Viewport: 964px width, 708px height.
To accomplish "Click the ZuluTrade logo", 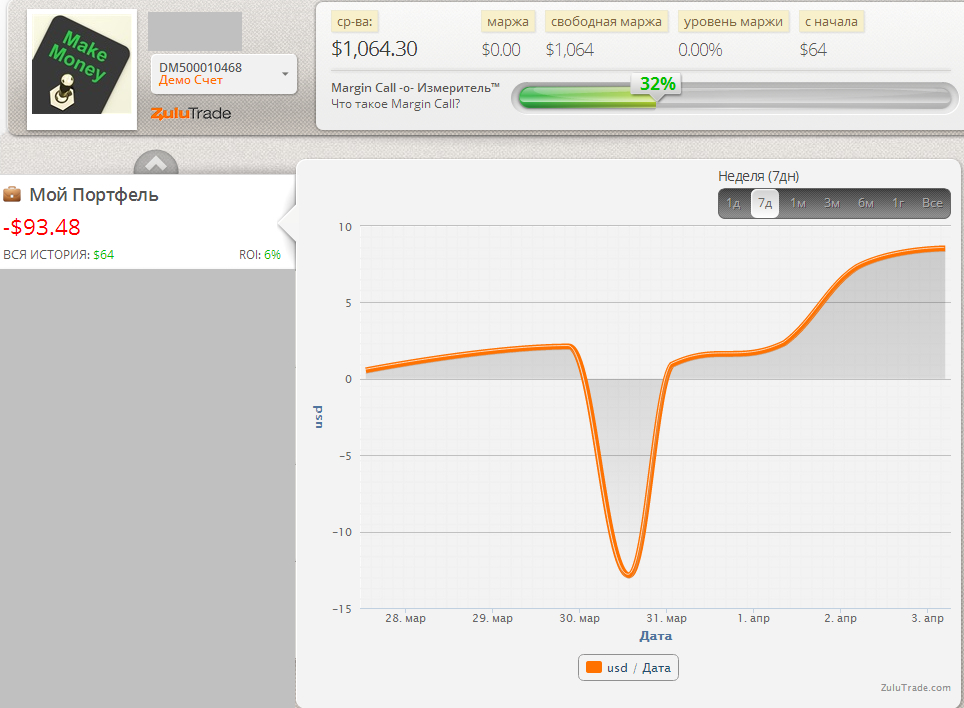I will click(191, 113).
